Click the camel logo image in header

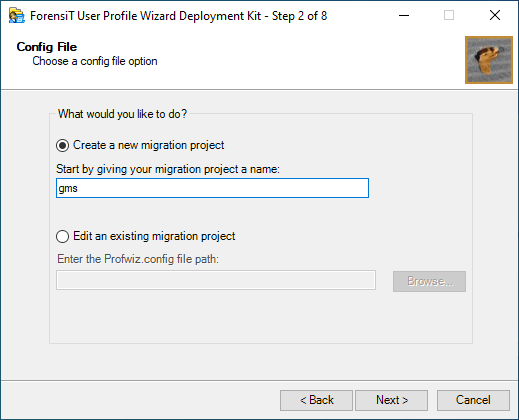pos(489,60)
